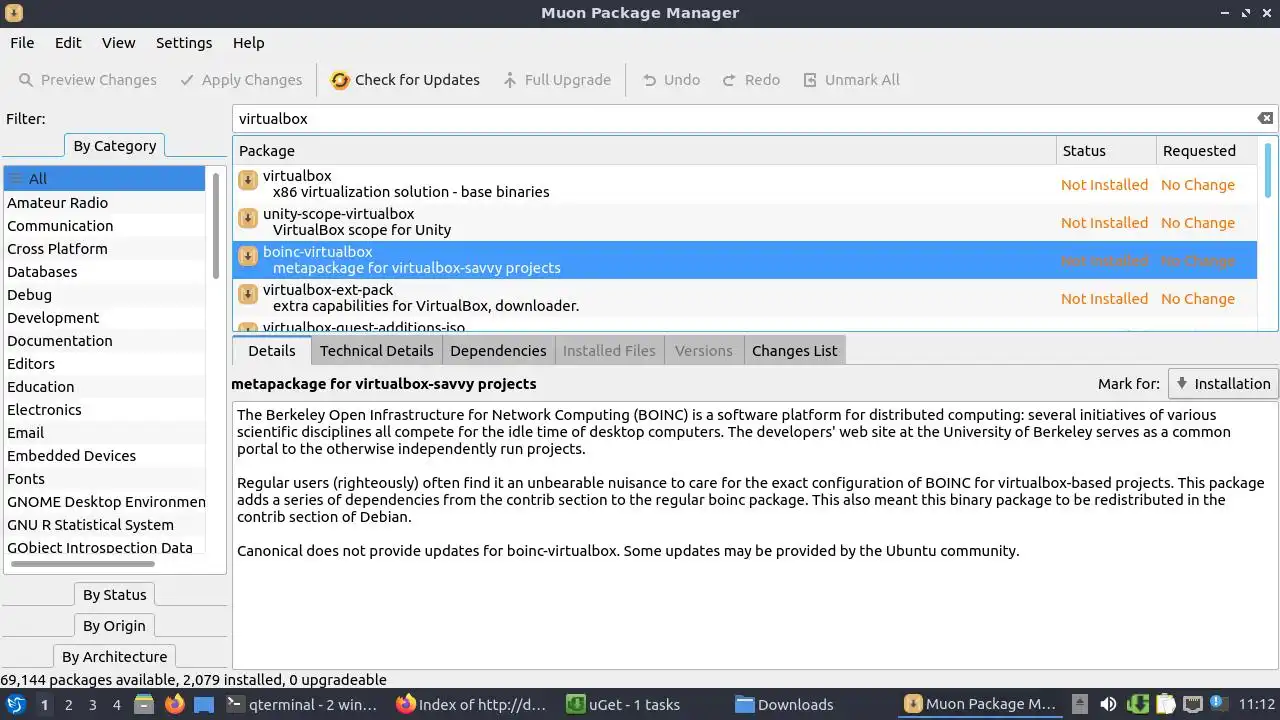Click the Full Upgrade toolbar button
This screenshot has width=1280, height=720.
tap(557, 80)
